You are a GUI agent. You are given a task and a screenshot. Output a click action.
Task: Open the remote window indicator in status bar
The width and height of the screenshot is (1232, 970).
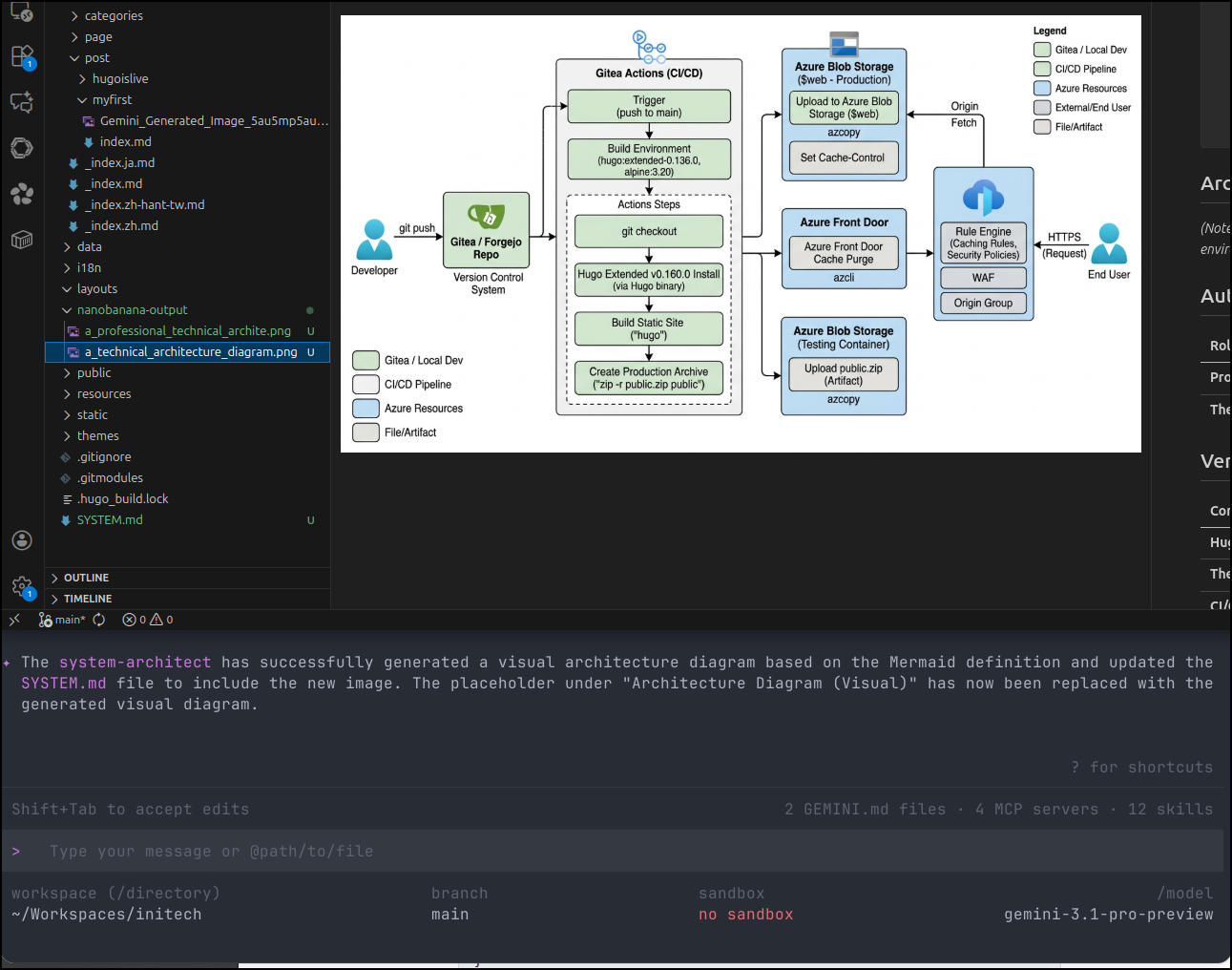click(14, 620)
